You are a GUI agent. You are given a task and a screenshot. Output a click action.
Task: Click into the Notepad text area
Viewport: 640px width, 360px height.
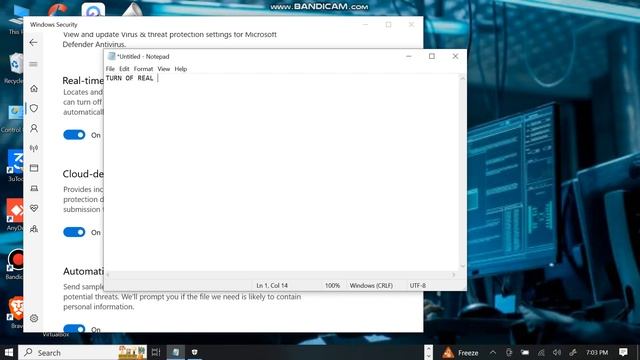[282, 171]
